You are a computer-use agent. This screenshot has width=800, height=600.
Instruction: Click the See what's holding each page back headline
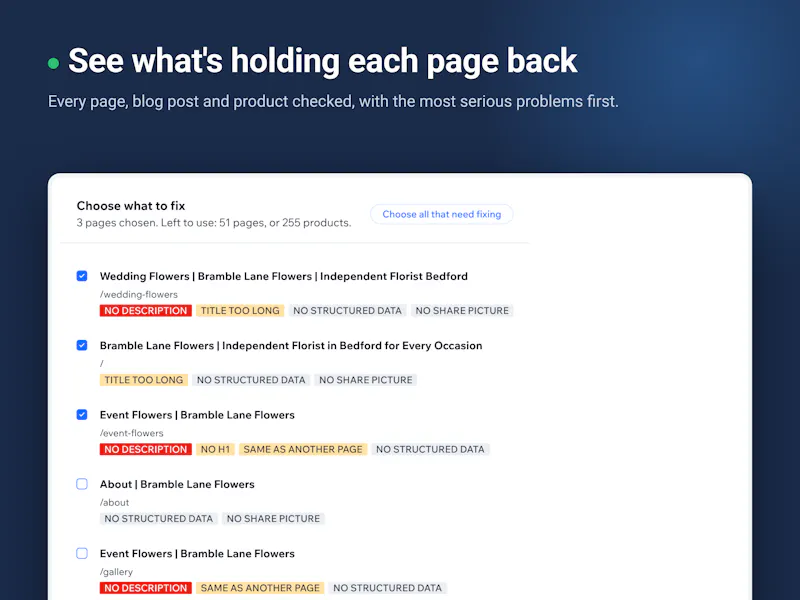(x=322, y=61)
